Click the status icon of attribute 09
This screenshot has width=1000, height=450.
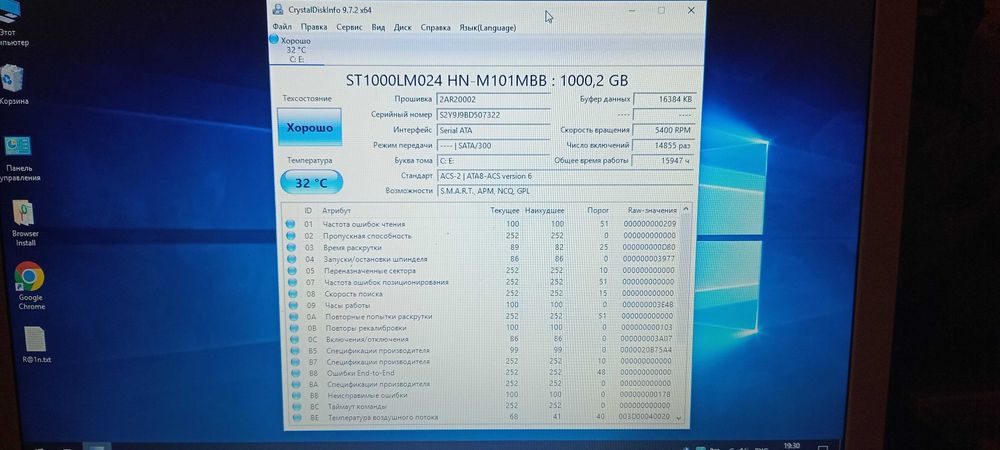point(293,305)
